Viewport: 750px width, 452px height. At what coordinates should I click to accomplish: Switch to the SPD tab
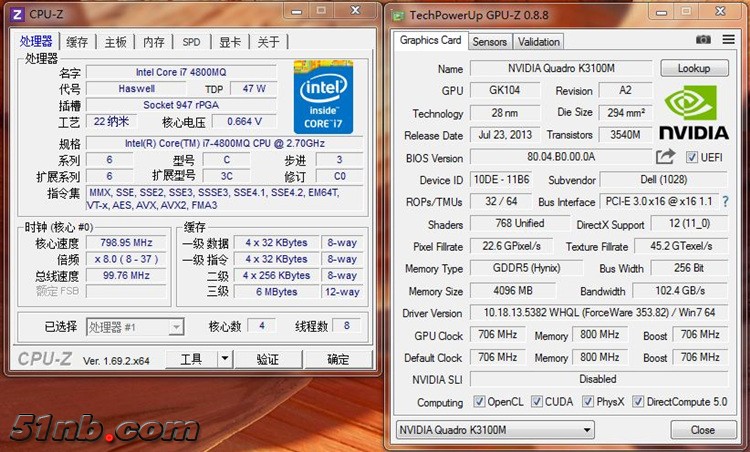191,42
